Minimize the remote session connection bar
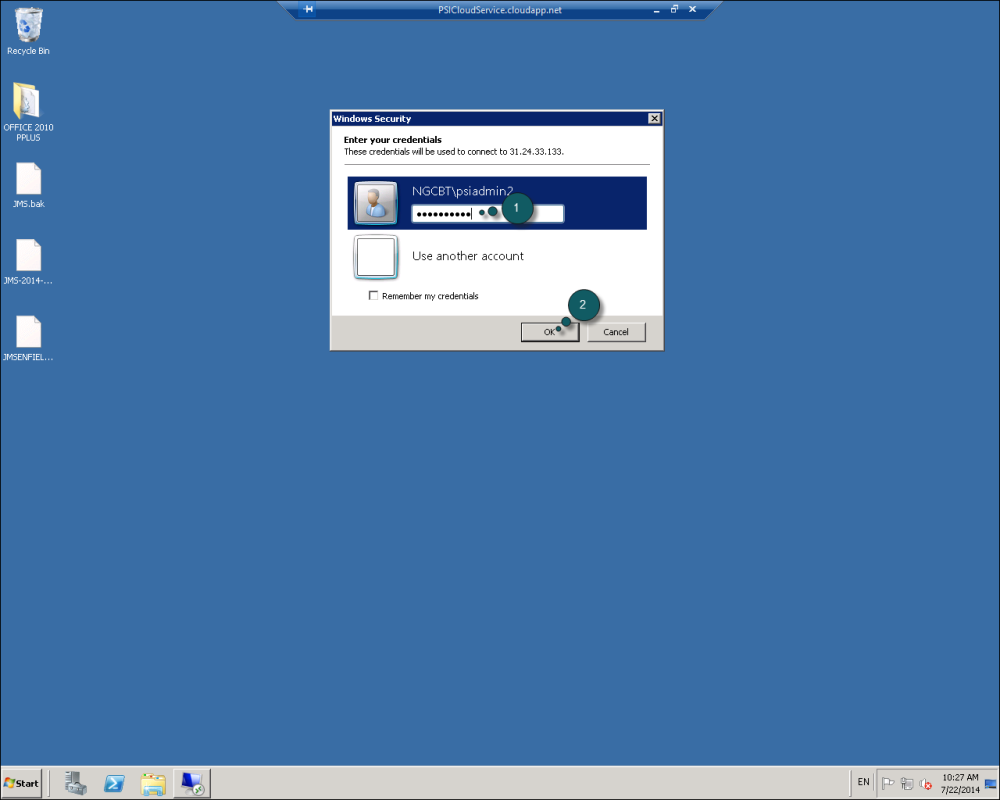 (656, 10)
